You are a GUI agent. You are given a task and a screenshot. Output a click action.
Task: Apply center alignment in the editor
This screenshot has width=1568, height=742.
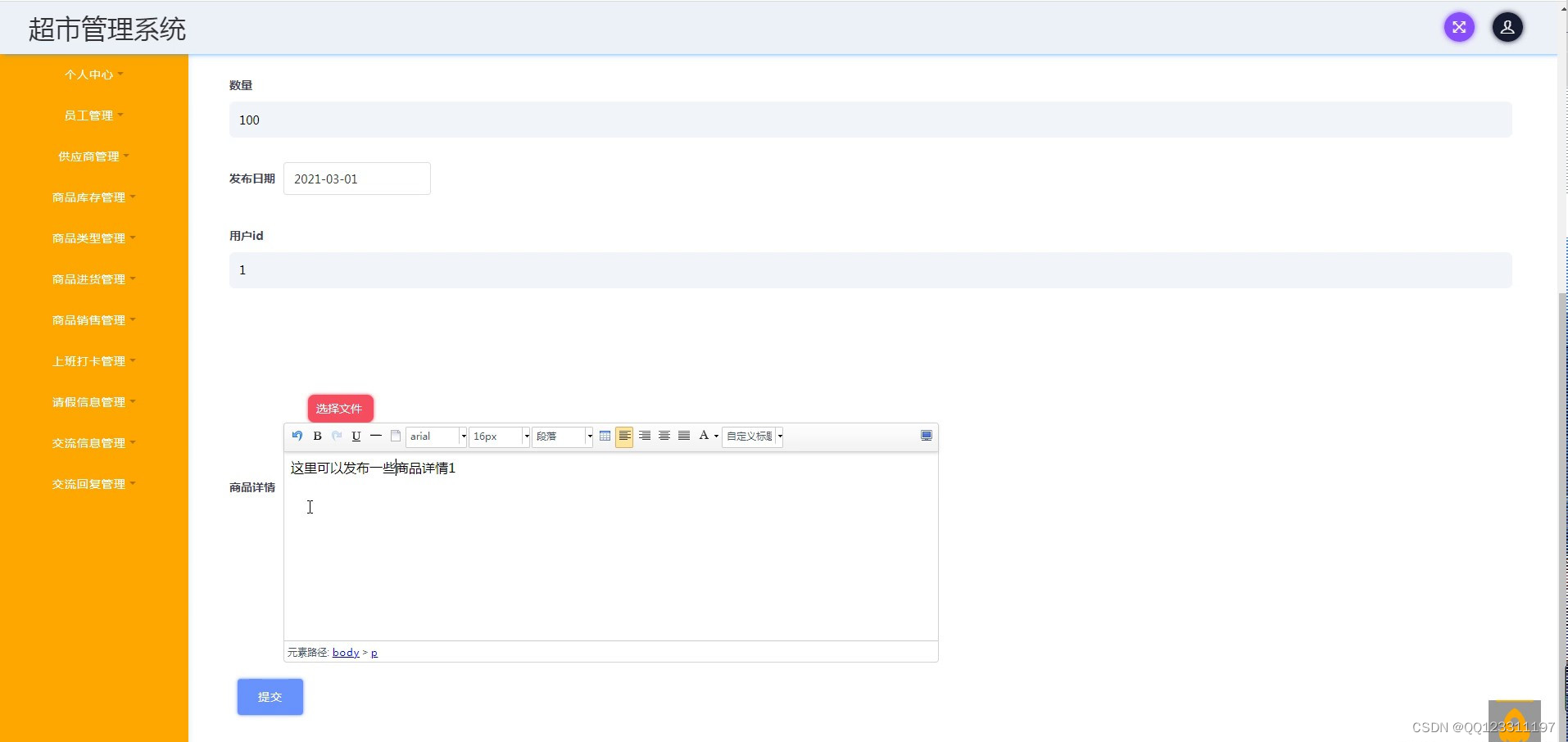[x=664, y=436]
